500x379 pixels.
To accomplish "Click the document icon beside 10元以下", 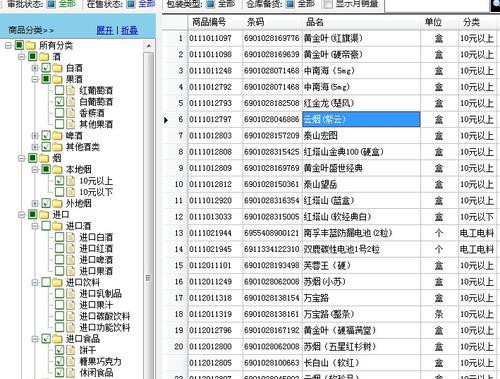I will 71,192.
